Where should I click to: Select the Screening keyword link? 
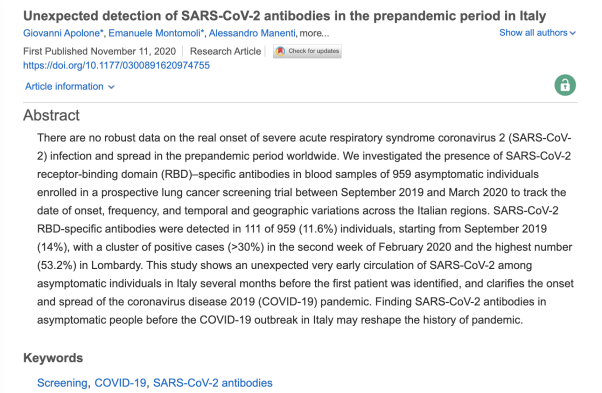pos(62,383)
